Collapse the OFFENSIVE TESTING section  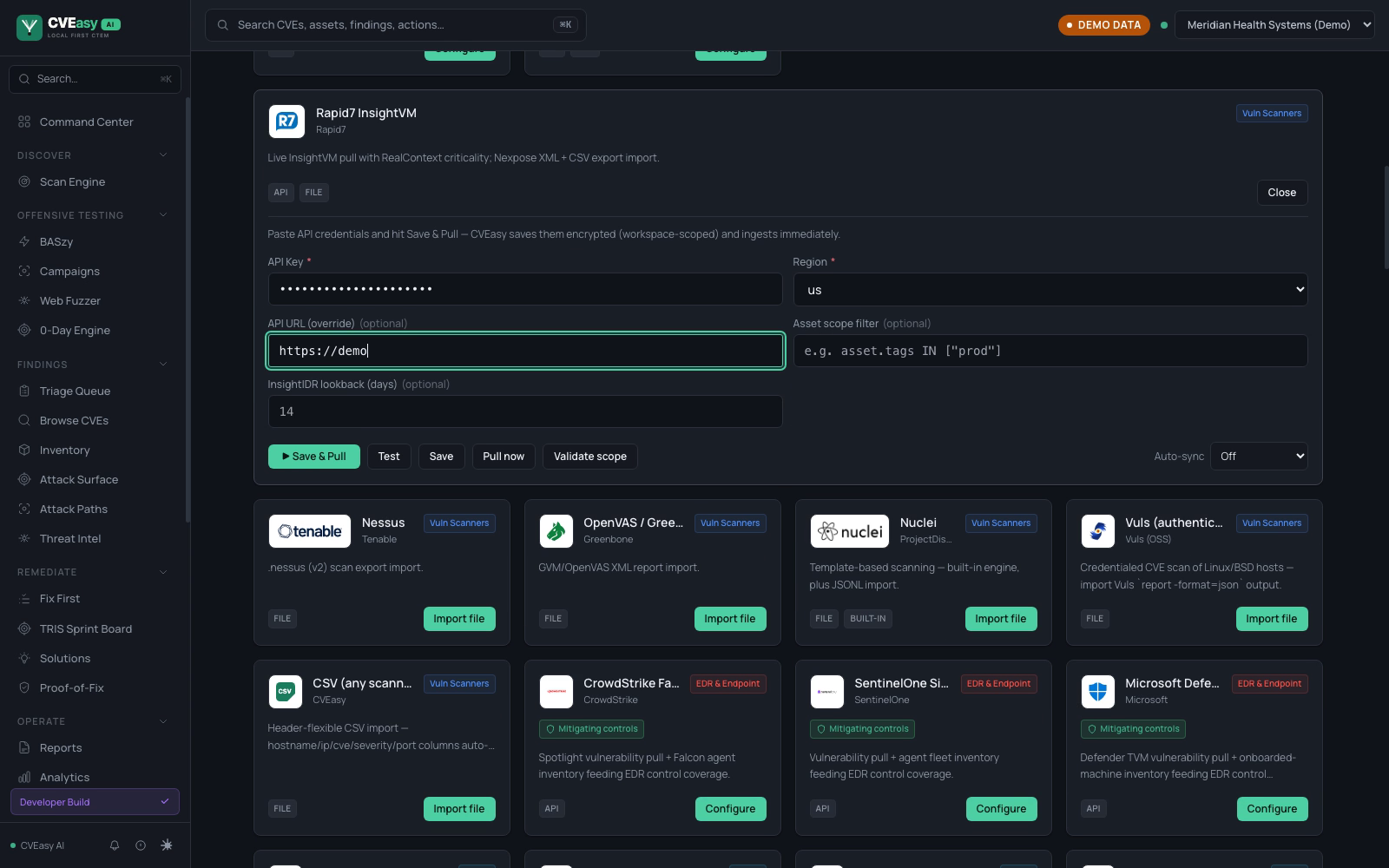[x=163, y=215]
